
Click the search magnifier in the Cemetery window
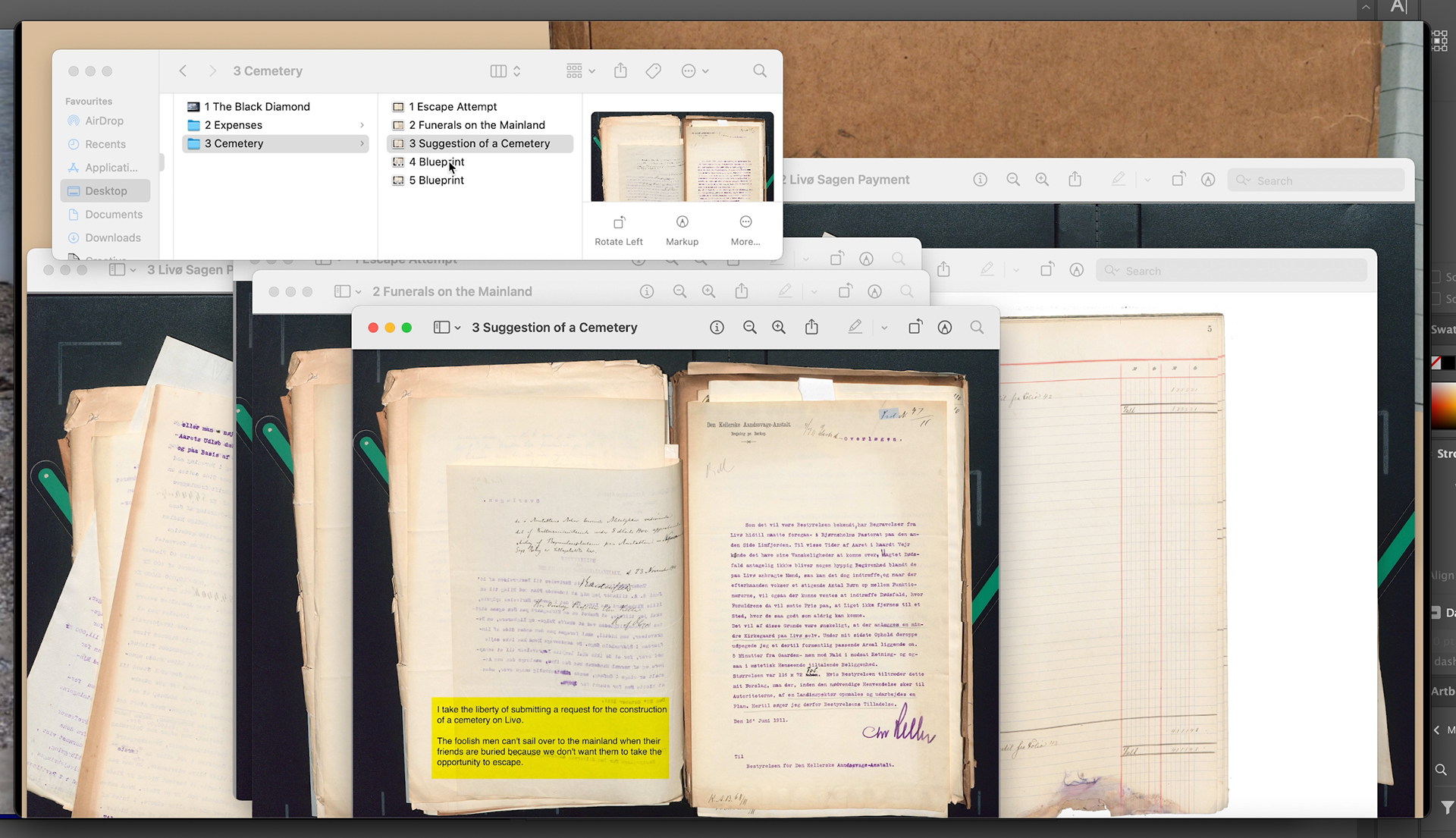[977, 328]
